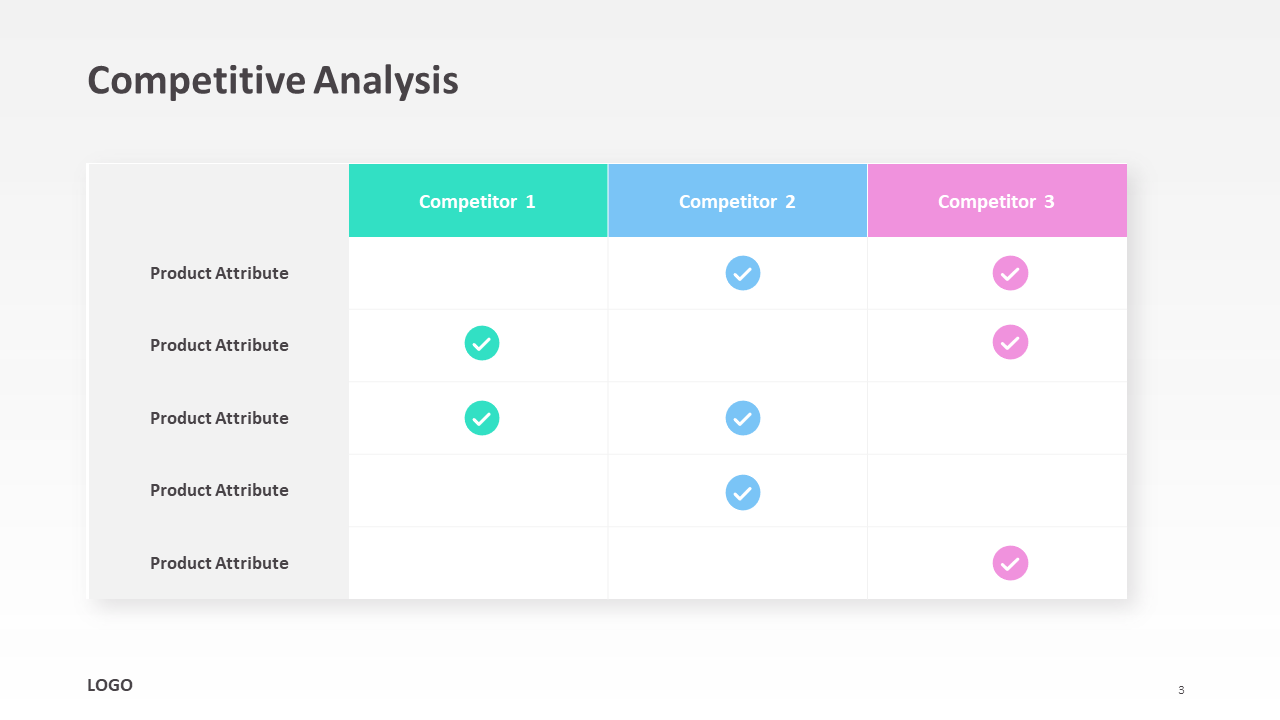Image resolution: width=1280 pixels, height=720 pixels.
Task: Select the pink checkmark in the last attribute row
Action: click(1010, 563)
